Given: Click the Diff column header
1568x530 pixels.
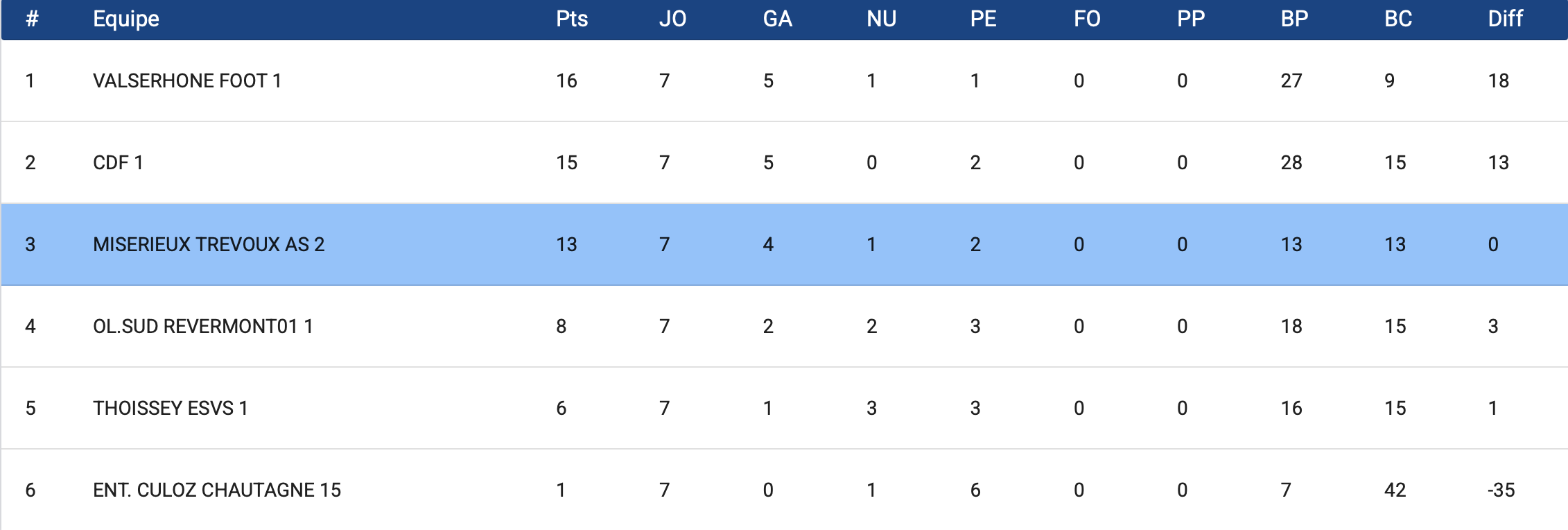Looking at the screenshot, I should tap(1505, 19).
